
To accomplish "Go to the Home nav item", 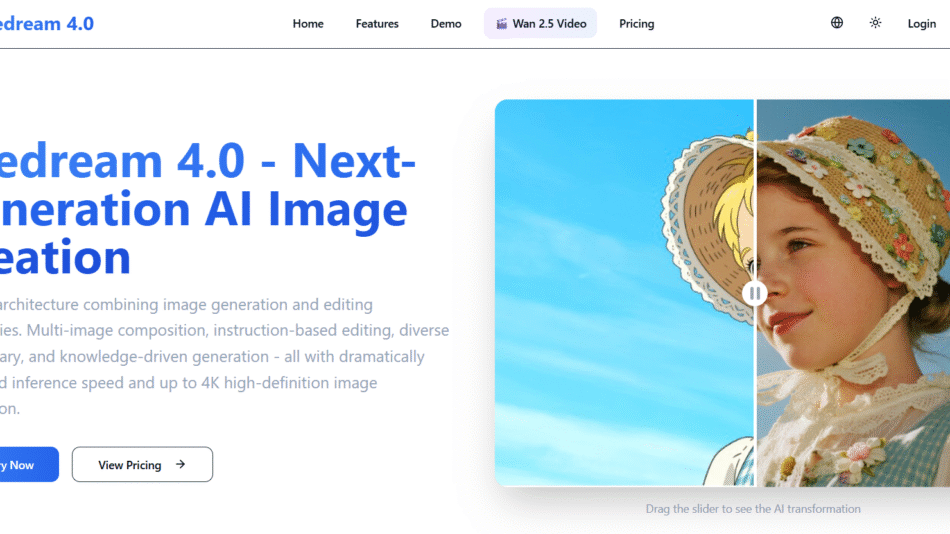I will click(308, 24).
